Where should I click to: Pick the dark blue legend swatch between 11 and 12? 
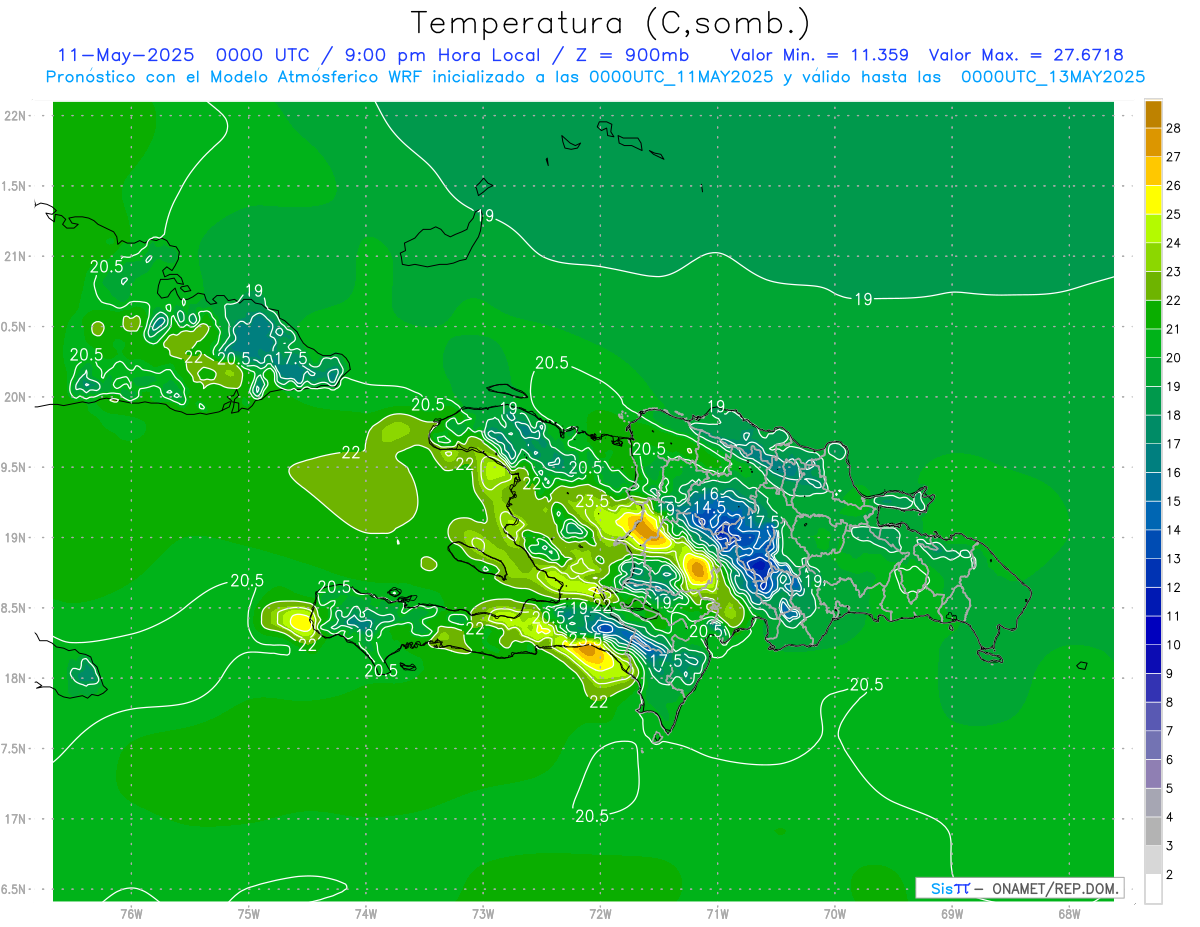coord(1153,602)
